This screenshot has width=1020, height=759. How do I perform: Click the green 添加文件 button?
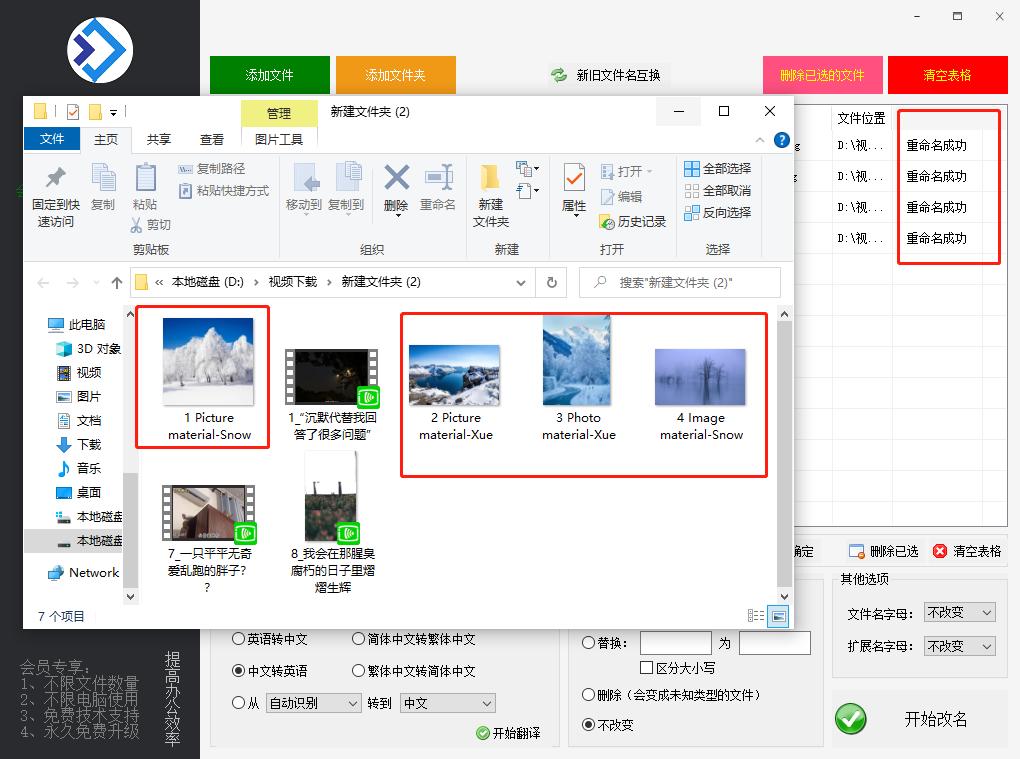(x=269, y=74)
